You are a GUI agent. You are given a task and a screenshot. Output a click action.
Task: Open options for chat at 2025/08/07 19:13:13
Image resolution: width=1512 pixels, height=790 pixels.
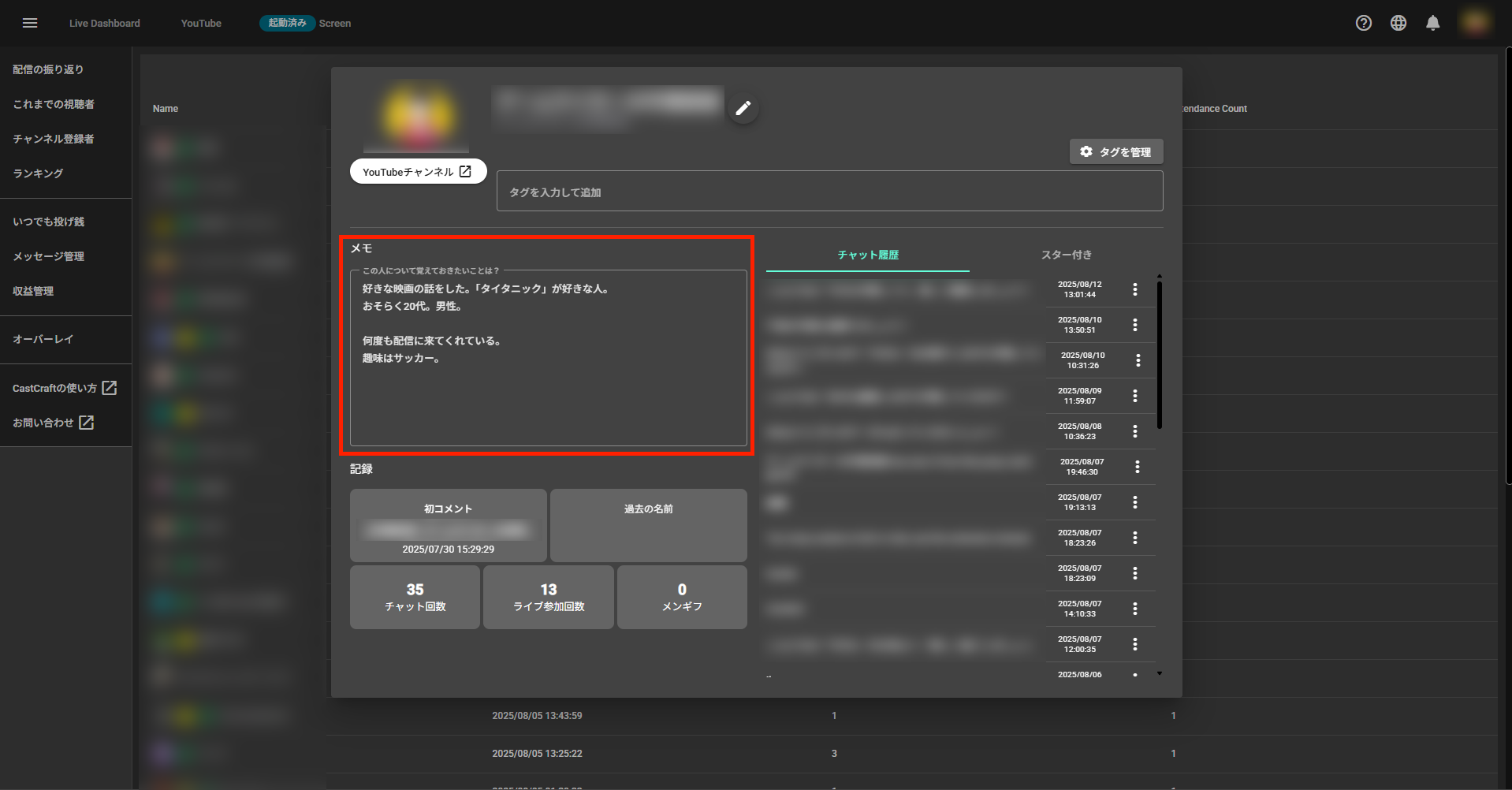coord(1135,502)
